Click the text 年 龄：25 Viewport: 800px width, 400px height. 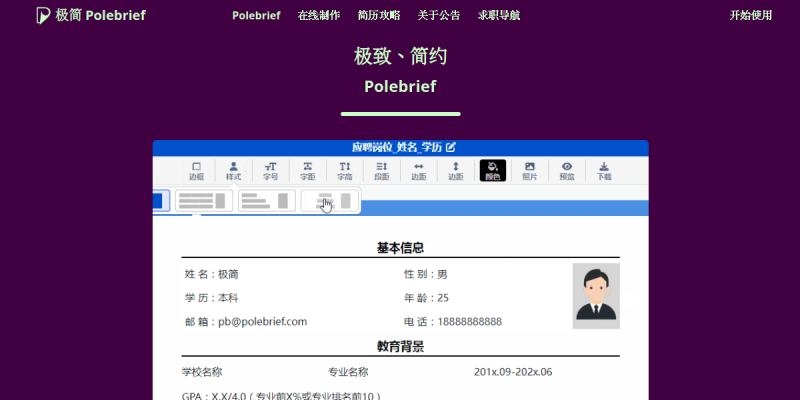coord(427,298)
